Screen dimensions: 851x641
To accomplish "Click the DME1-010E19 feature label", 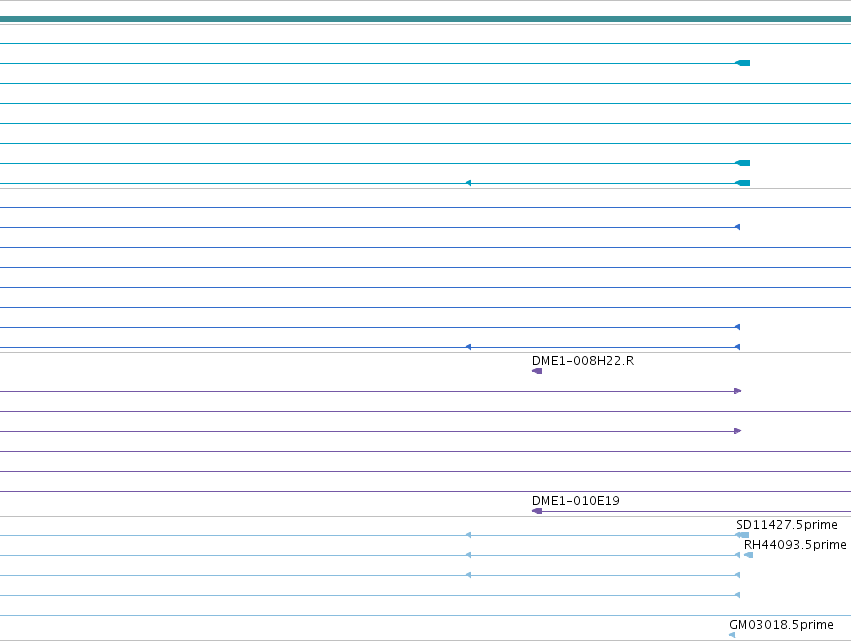I will 576,501.
